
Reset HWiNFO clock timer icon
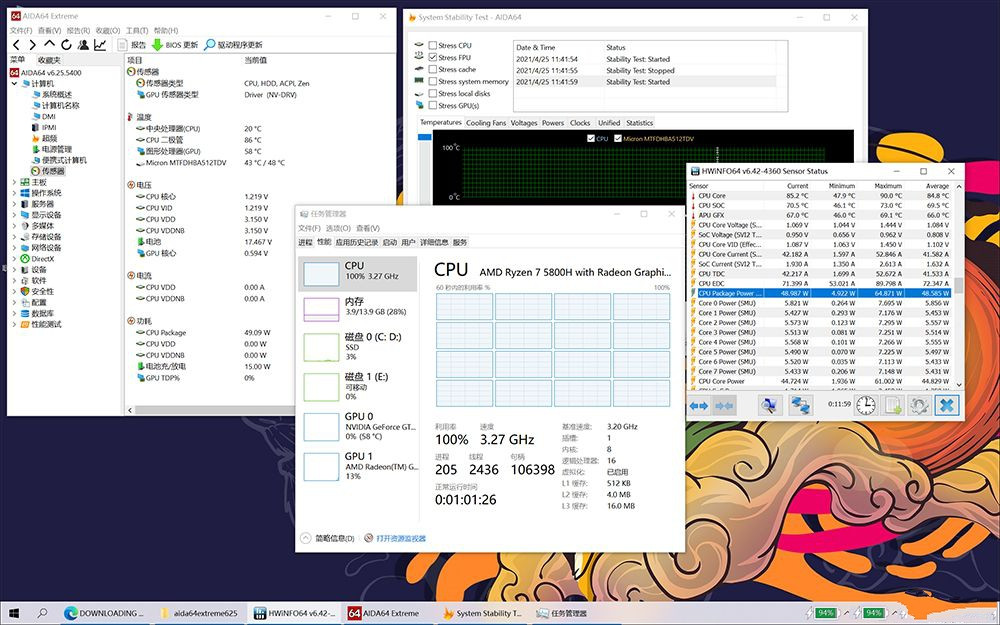[865, 405]
